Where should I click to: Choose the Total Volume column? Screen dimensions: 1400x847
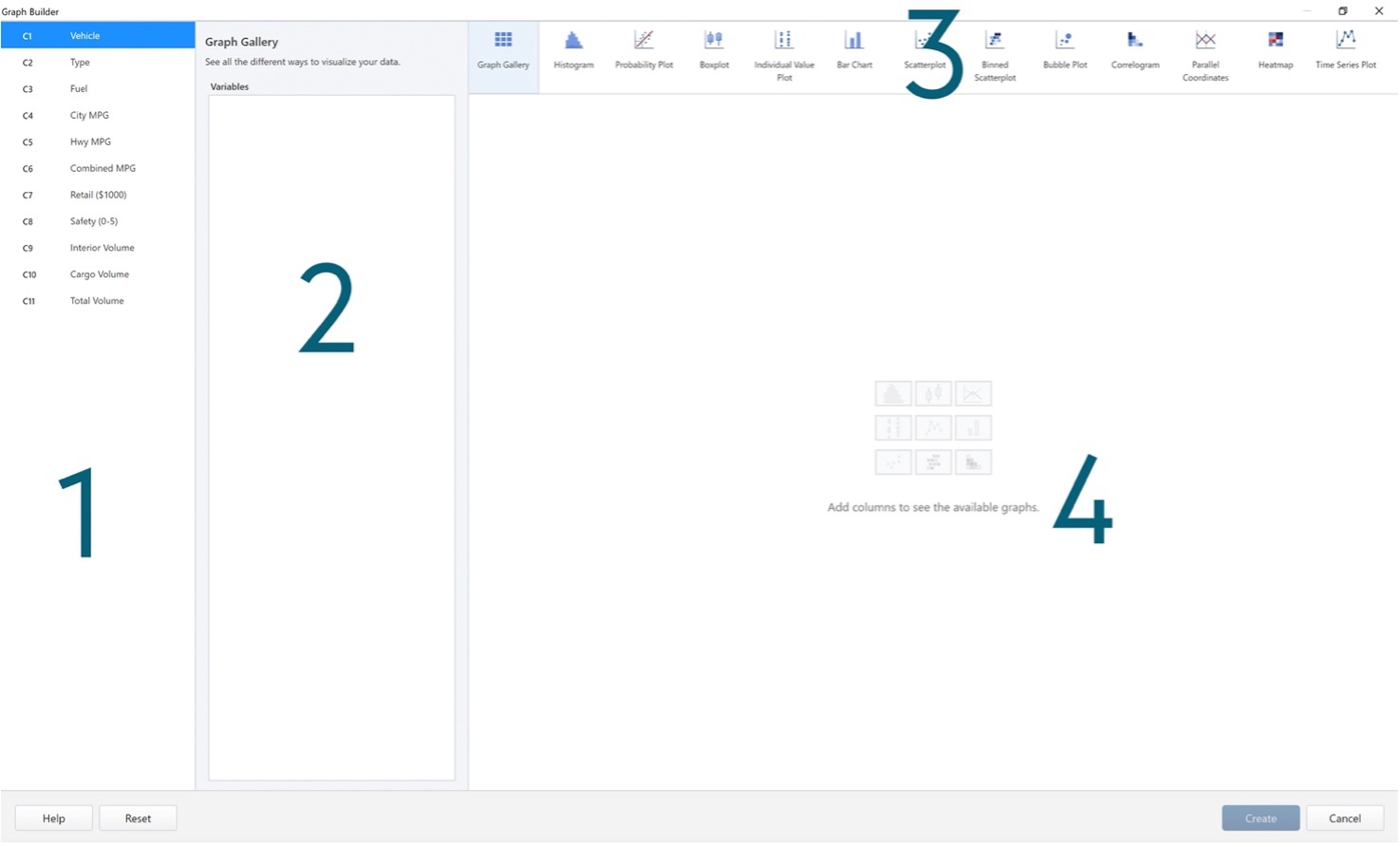coord(98,300)
